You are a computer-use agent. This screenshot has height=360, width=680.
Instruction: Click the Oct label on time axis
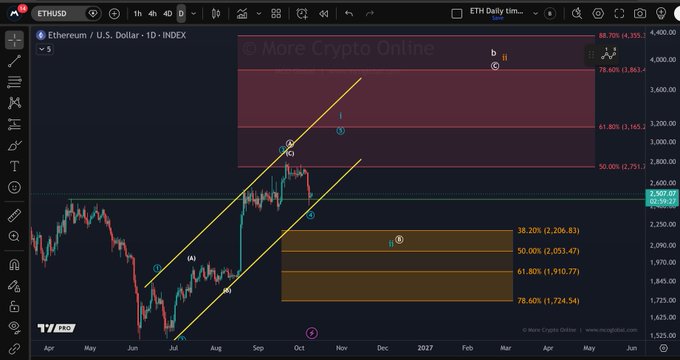[299, 348]
